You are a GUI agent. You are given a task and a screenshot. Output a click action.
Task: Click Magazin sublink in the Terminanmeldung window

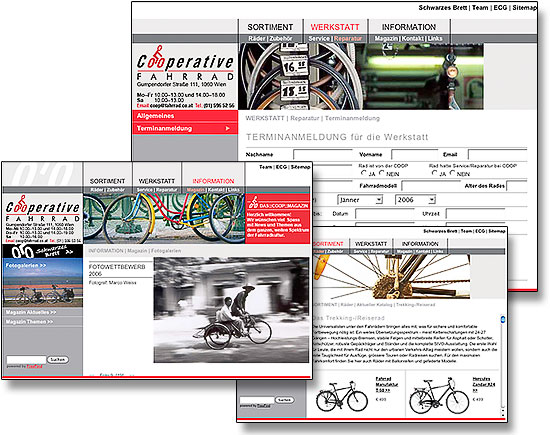(x=386, y=39)
